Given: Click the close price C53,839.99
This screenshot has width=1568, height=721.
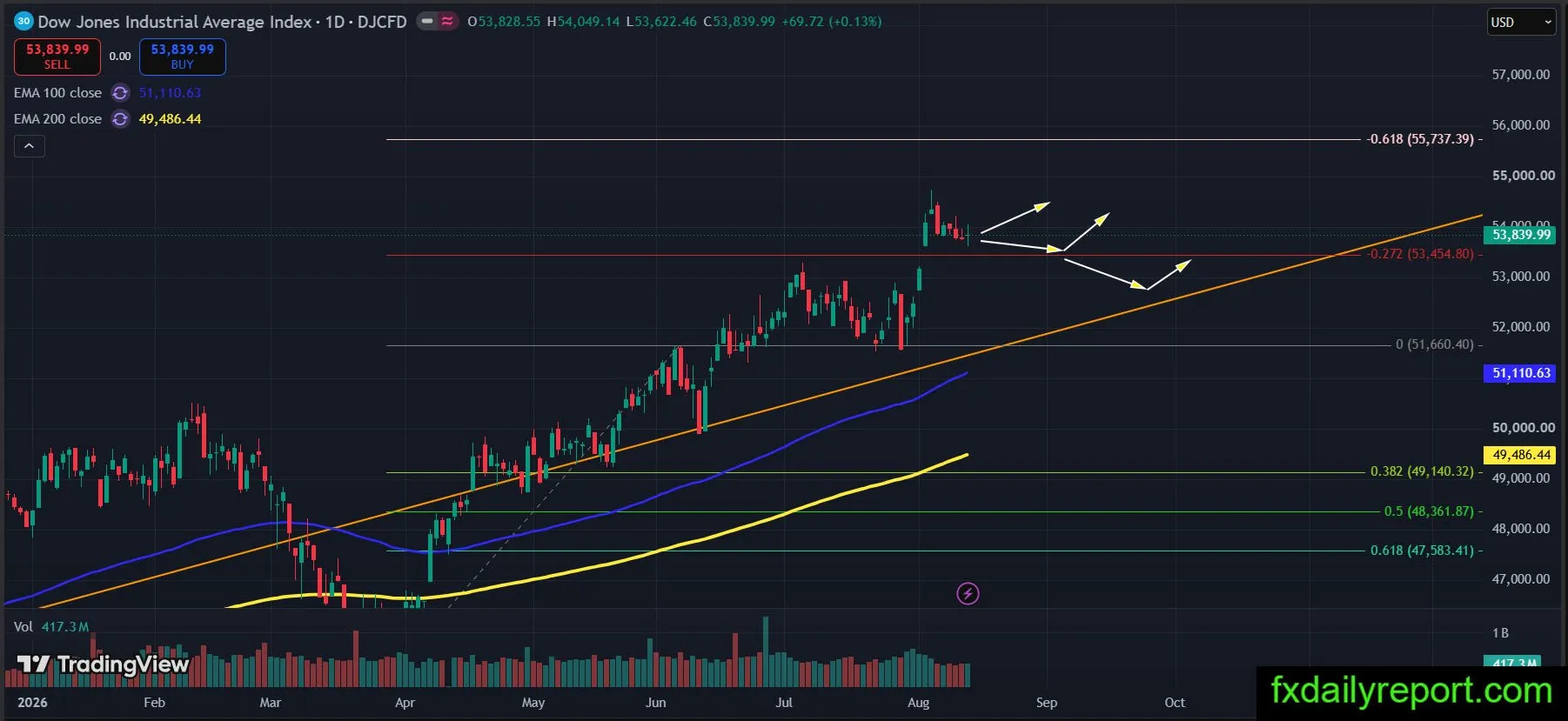Looking at the screenshot, I should pyautogui.click(x=739, y=22).
